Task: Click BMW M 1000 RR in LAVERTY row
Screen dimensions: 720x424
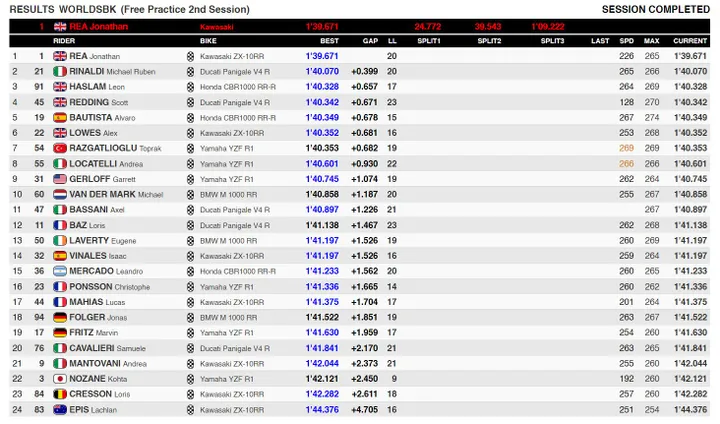Action: click(x=228, y=241)
